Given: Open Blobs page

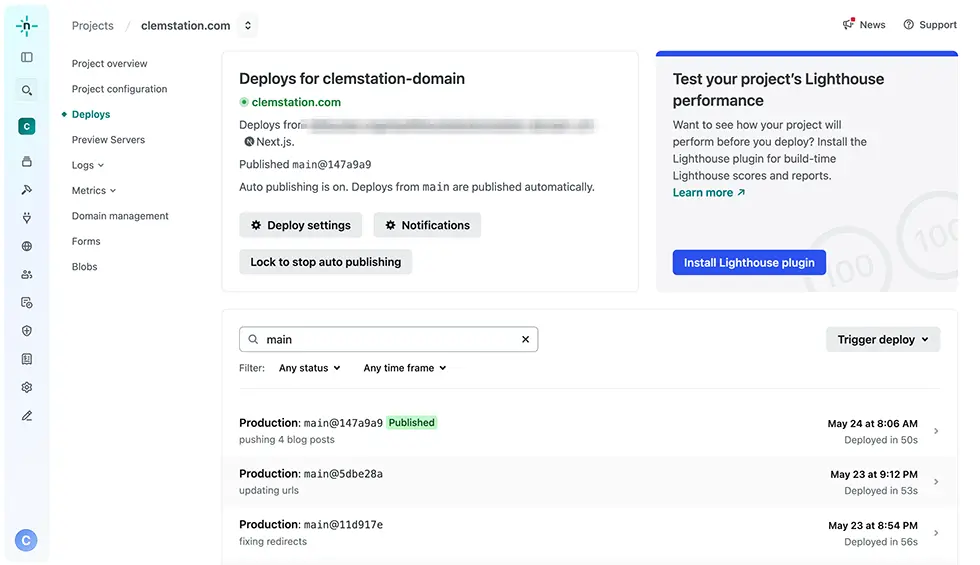Looking at the screenshot, I should 84,267.
